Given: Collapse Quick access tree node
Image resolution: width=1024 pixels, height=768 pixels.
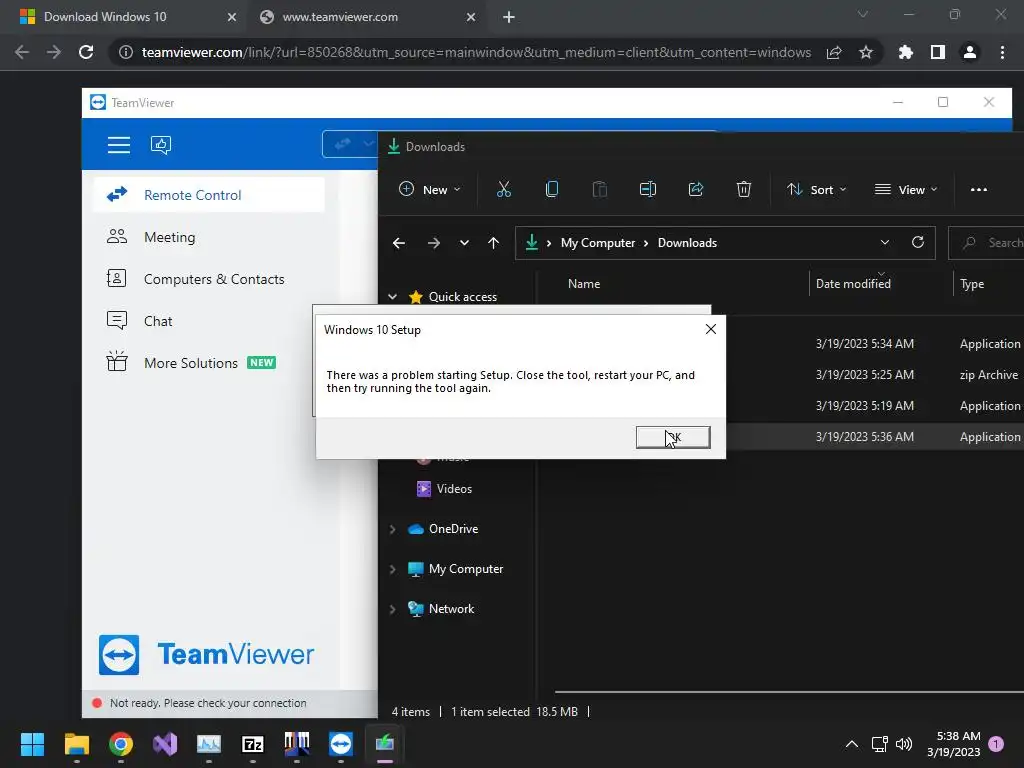Looking at the screenshot, I should pyautogui.click(x=392, y=296).
